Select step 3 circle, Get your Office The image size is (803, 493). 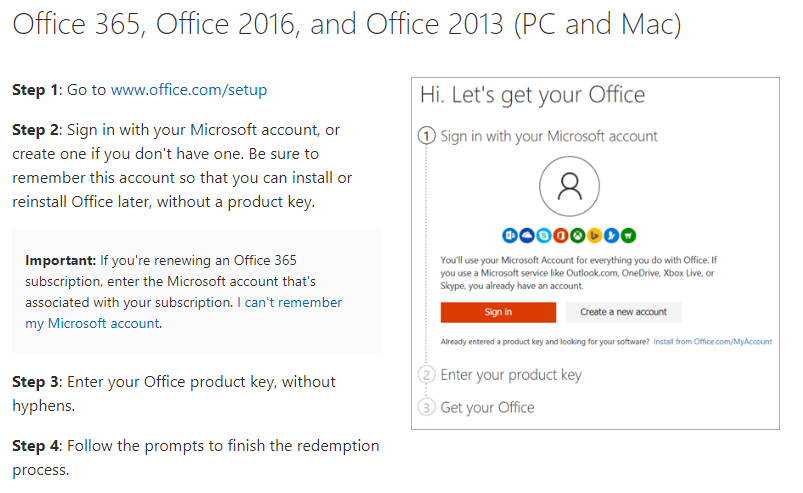click(x=428, y=407)
